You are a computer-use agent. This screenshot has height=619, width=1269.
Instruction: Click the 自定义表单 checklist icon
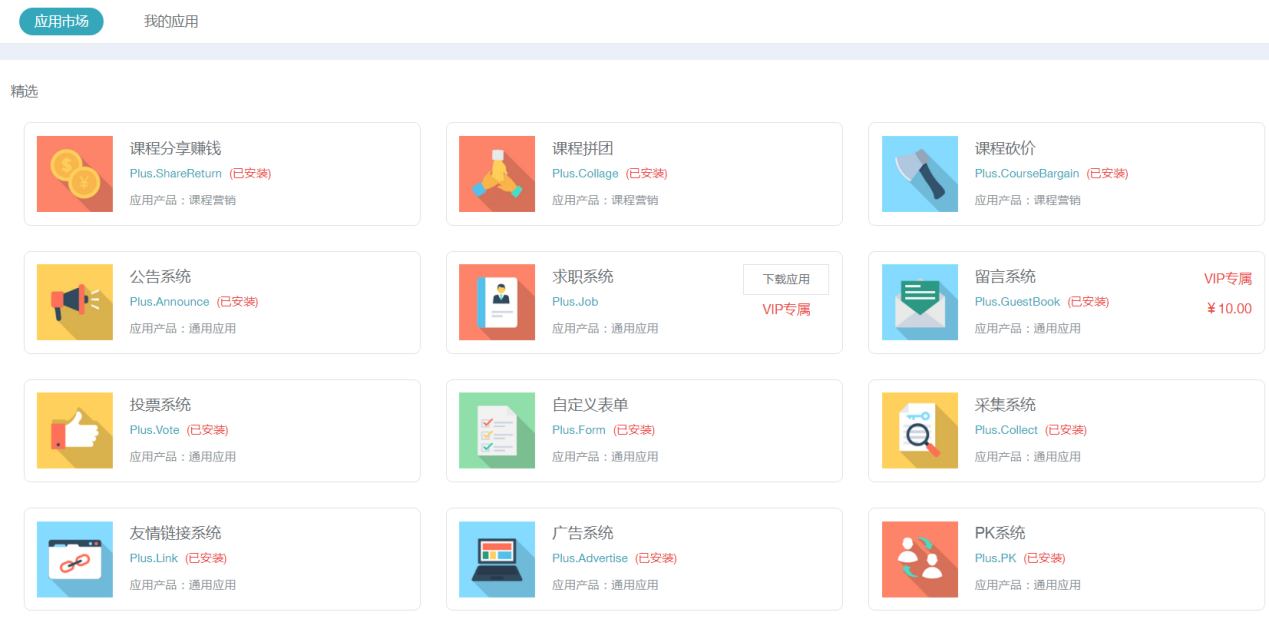click(x=497, y=430)
